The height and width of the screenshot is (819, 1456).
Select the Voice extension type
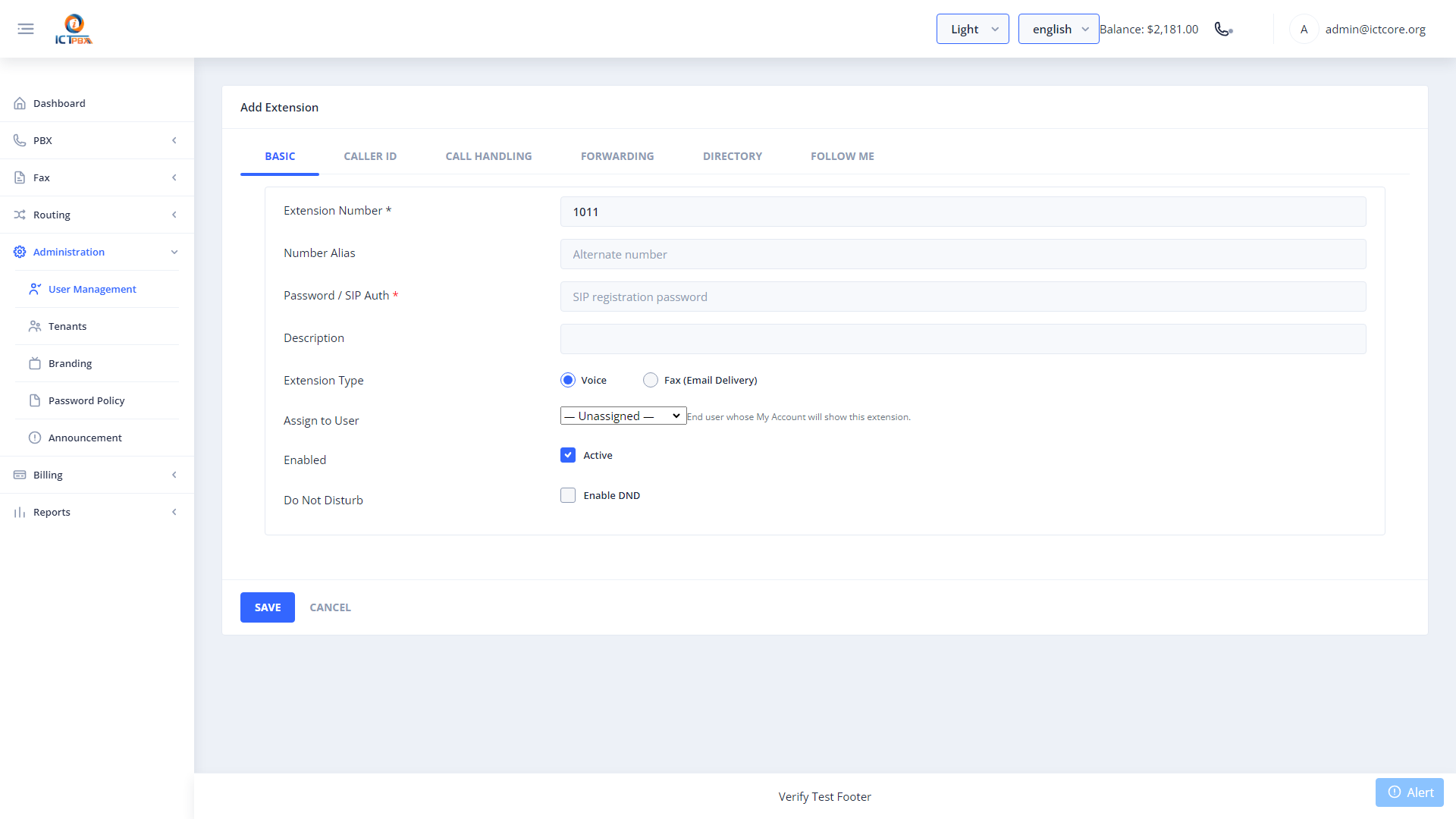[x=568, y=380]
